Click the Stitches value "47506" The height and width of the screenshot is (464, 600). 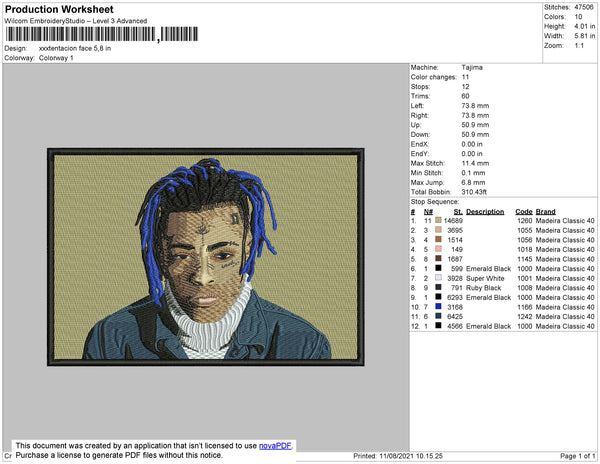(x=584, y=7)
